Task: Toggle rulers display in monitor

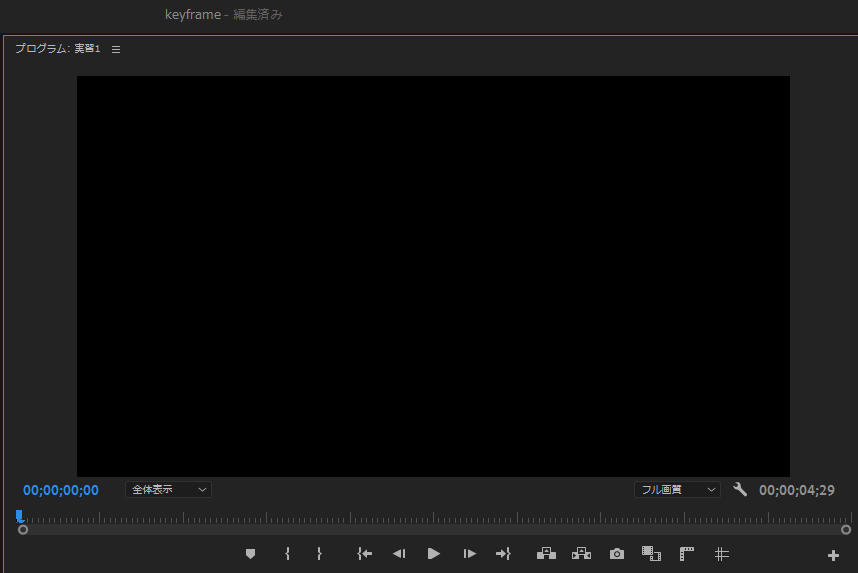Action: pyautogui.click(x=687, y=554)
